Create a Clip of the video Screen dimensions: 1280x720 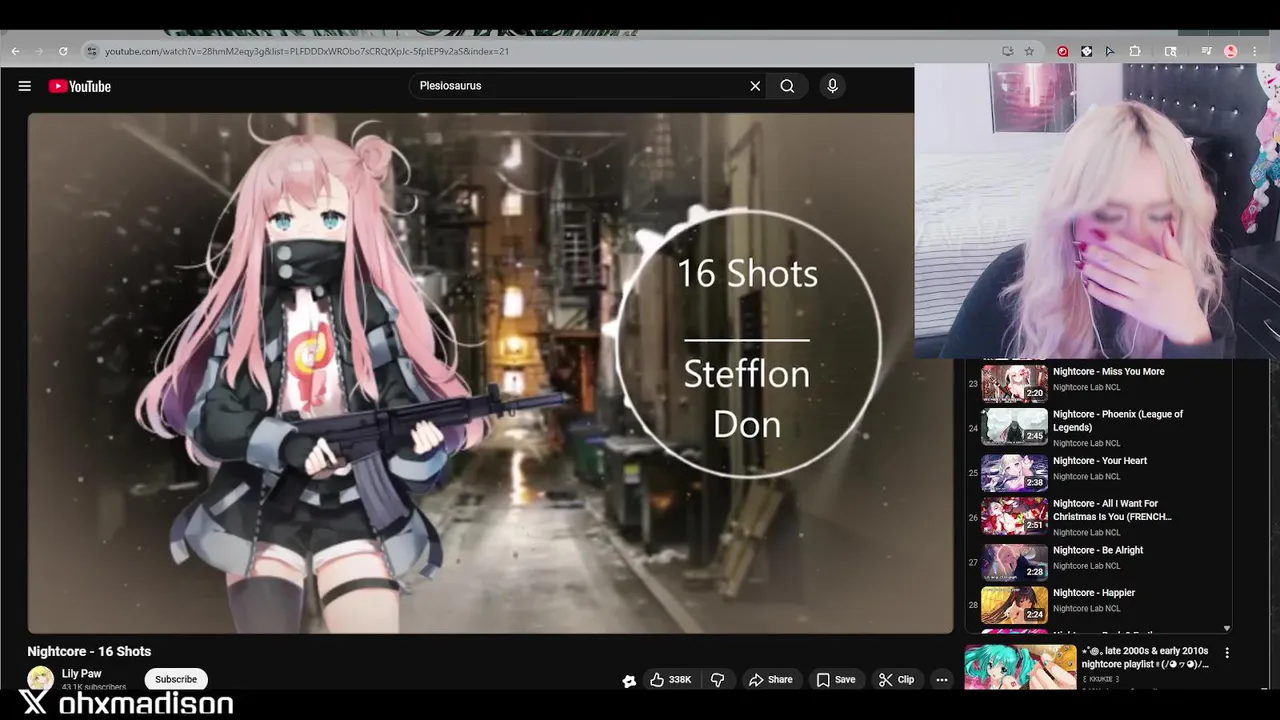pyautogui.click(x=896, y=680)
